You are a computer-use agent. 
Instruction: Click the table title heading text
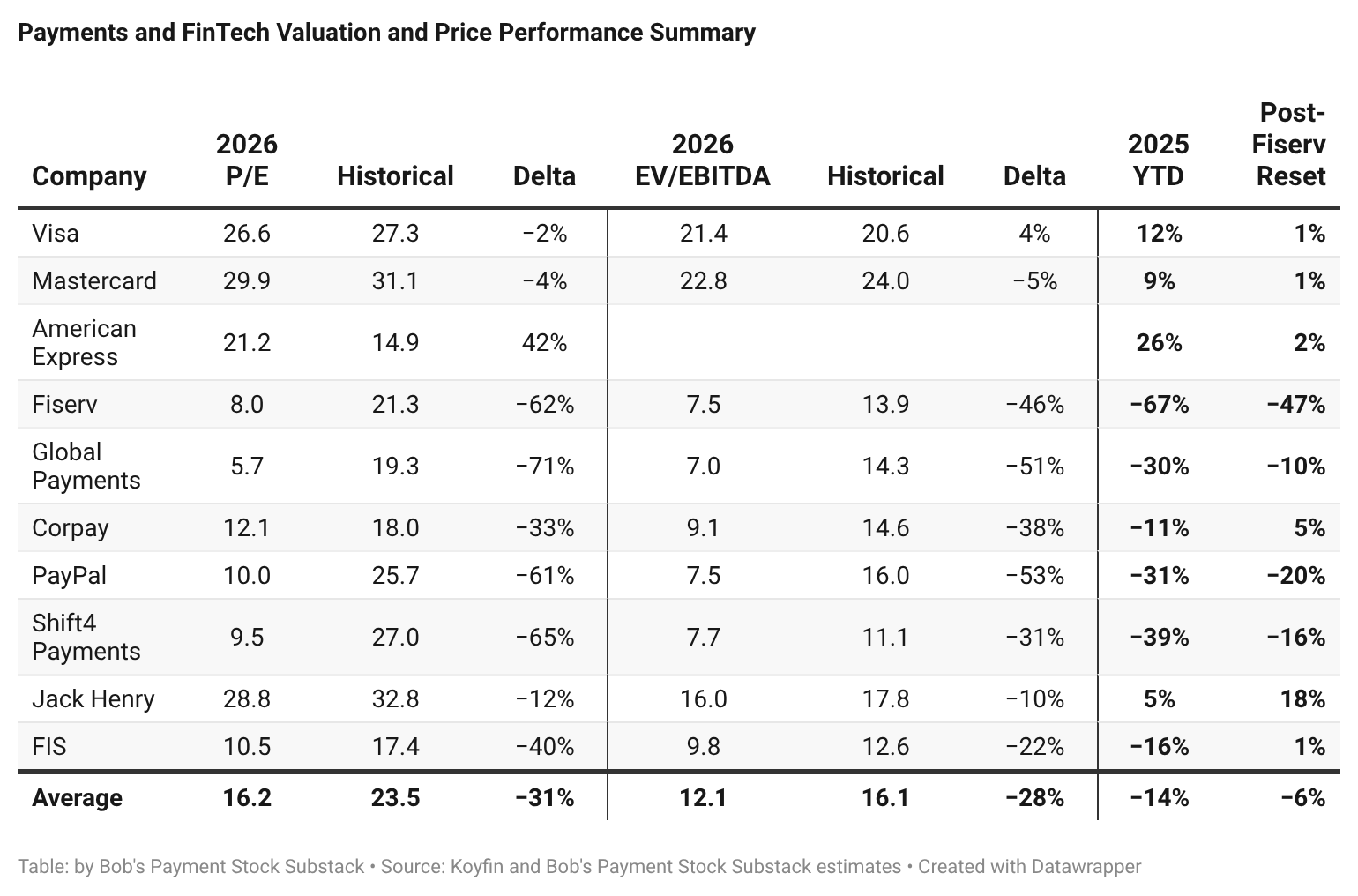pos(387,33)
